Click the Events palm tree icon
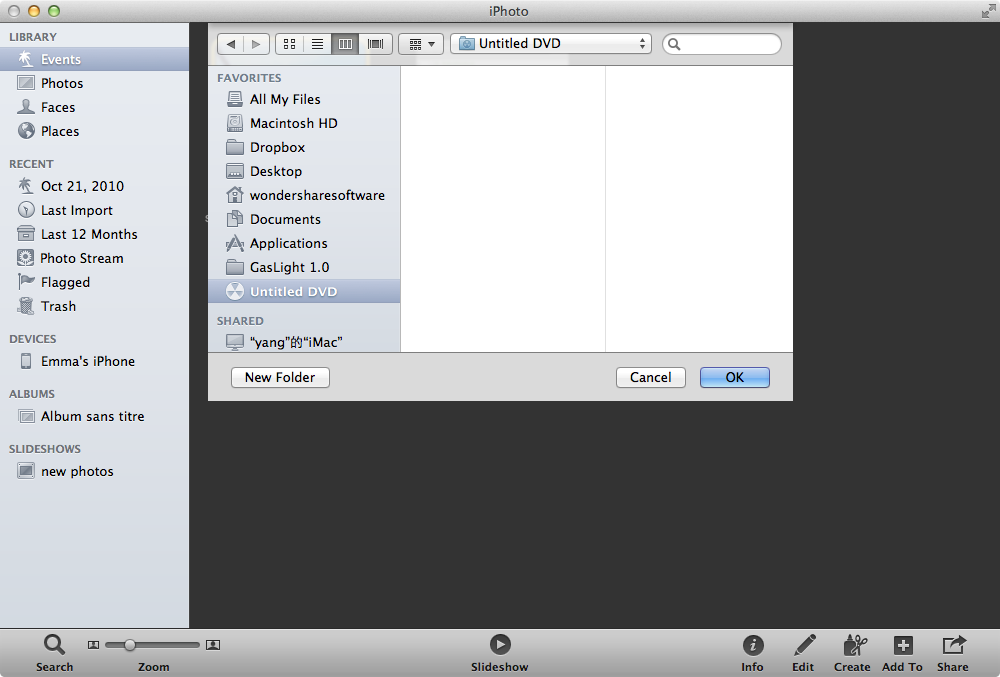 [x=26, y=59]
